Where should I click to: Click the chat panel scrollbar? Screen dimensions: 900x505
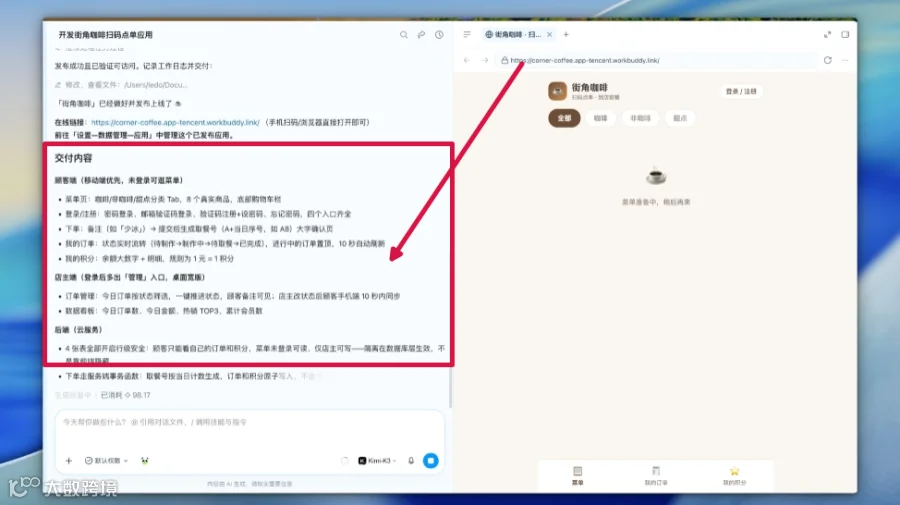click(x=451, y=387)
